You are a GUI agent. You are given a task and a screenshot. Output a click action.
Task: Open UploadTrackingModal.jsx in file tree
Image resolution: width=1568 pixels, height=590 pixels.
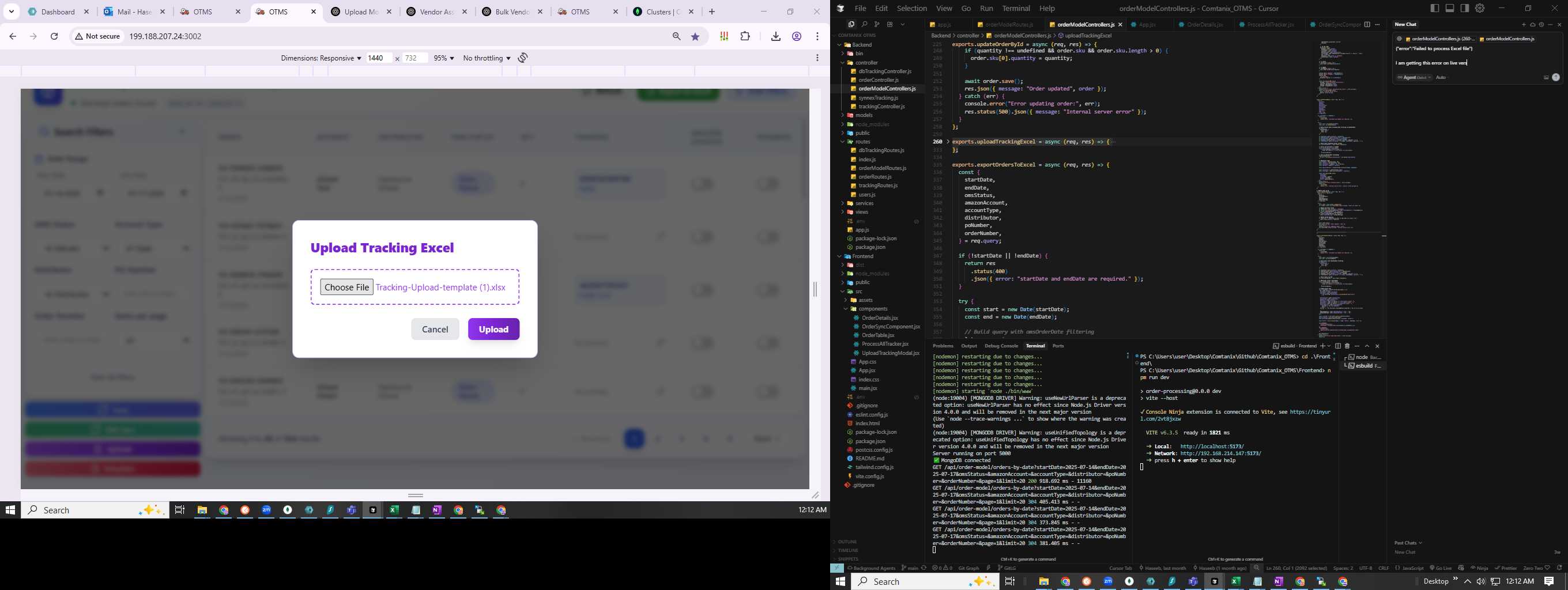point(891,353)
